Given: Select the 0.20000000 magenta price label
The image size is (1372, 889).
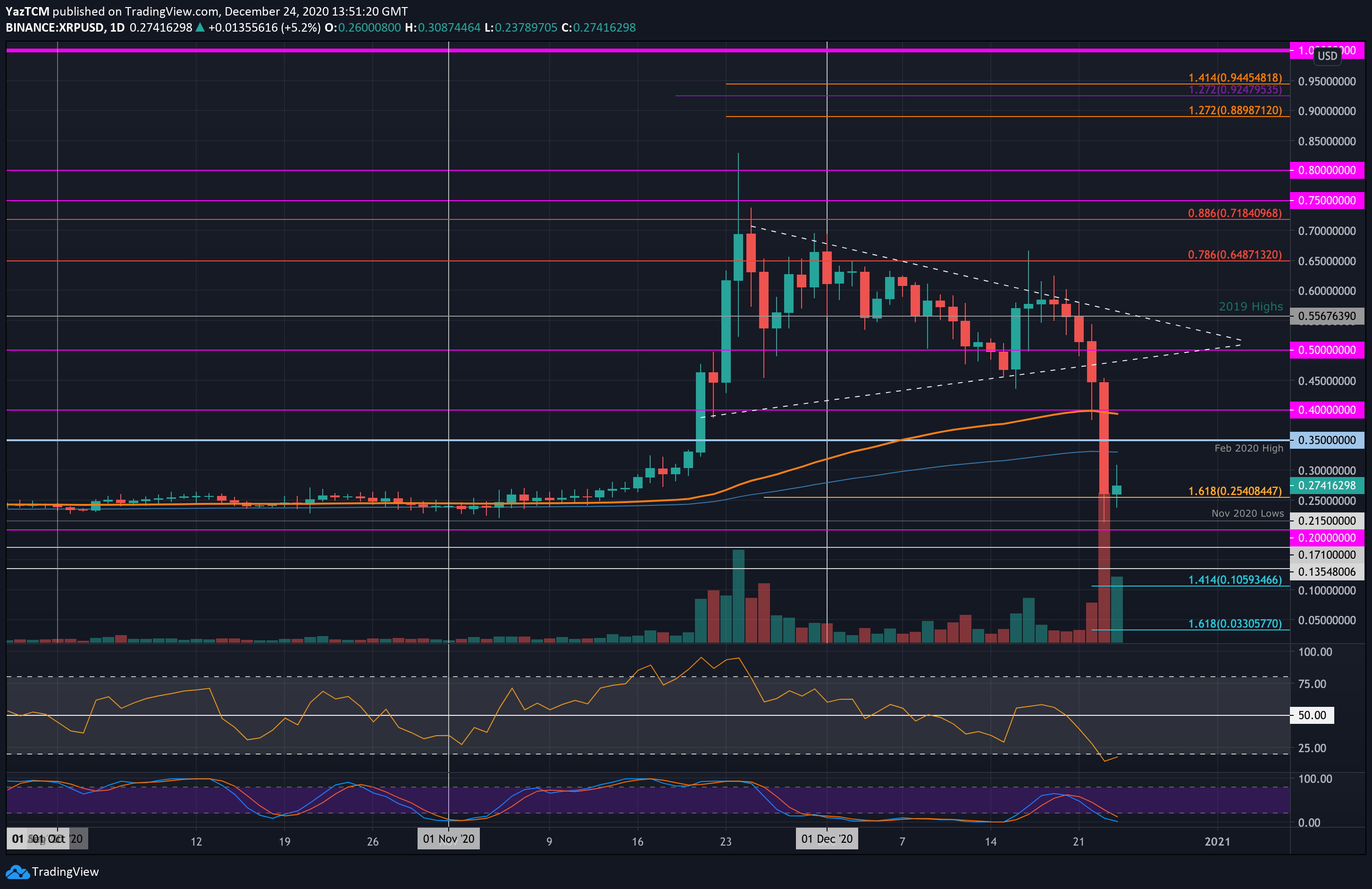Looking at the screenshot, I should (x=1327, y=538).
